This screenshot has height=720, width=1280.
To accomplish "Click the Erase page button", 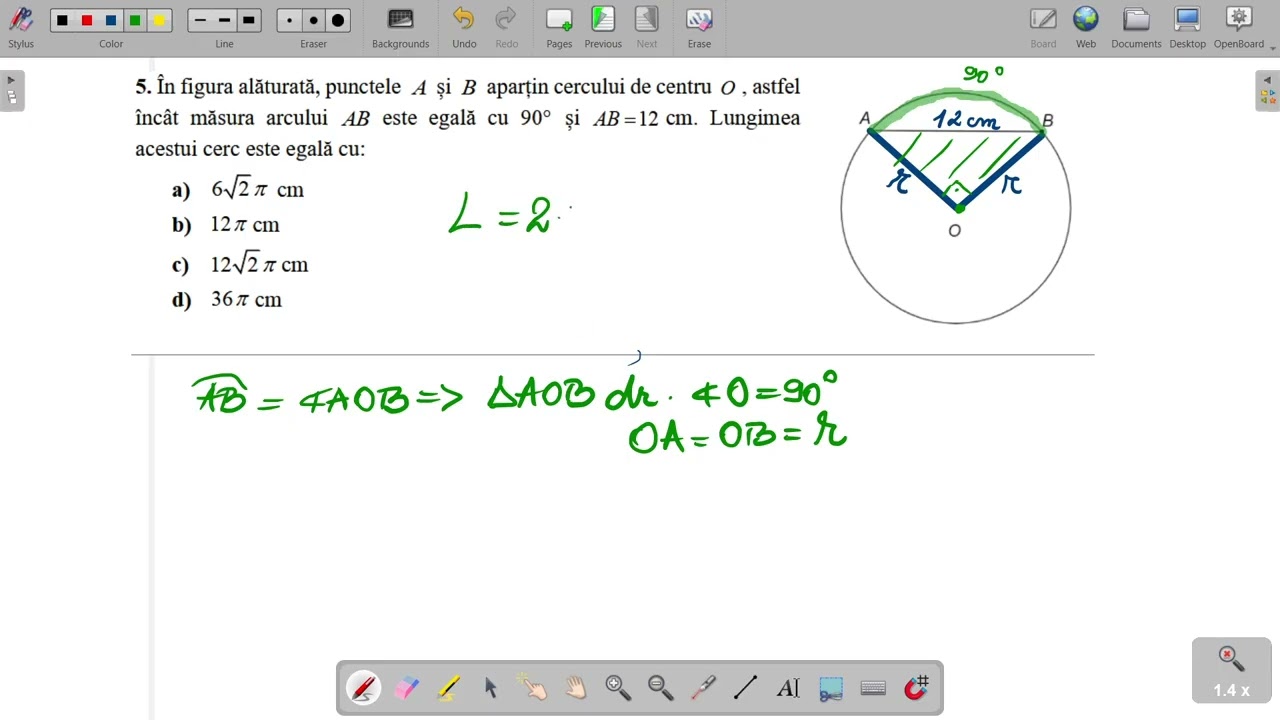I will point(699,27).
